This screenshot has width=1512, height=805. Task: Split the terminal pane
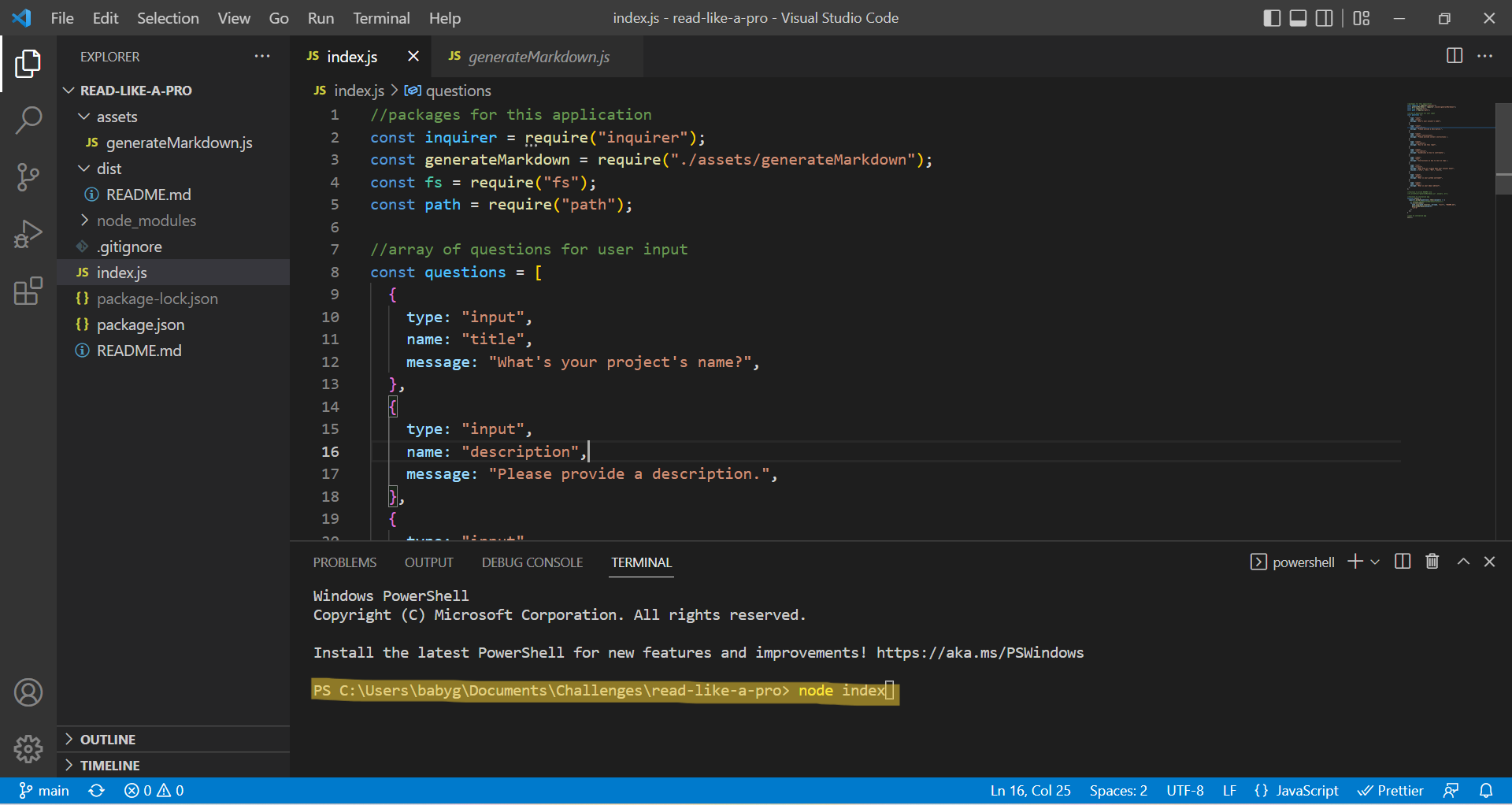click(1403, 562)
